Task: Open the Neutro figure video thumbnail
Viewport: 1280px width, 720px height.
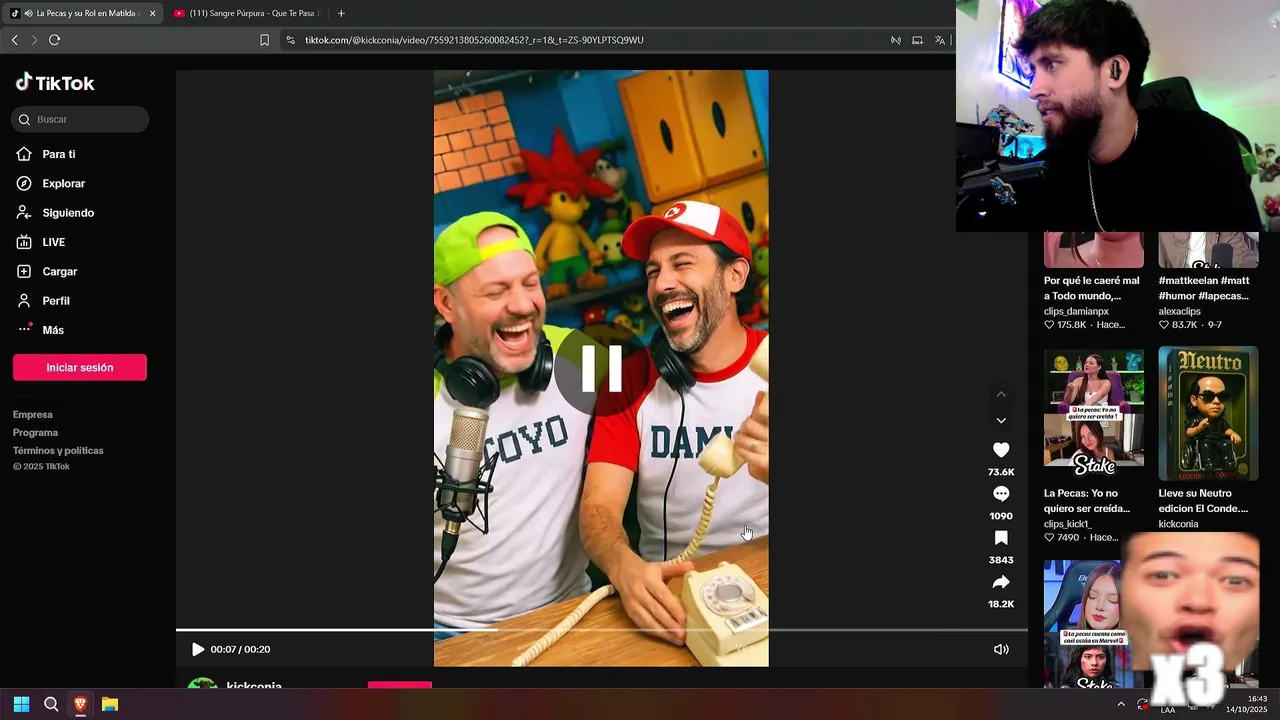Action: point(1208,413)
